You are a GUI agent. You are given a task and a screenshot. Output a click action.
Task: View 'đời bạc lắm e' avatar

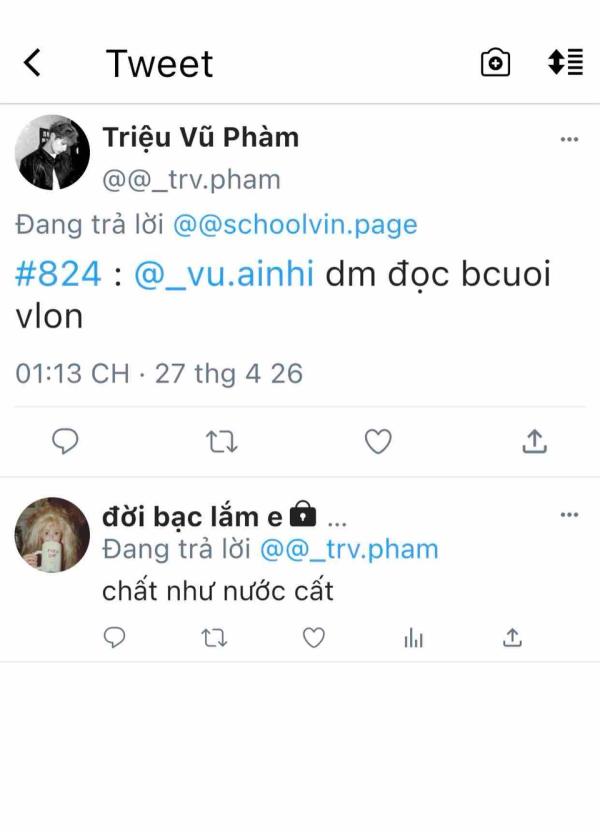52,535
